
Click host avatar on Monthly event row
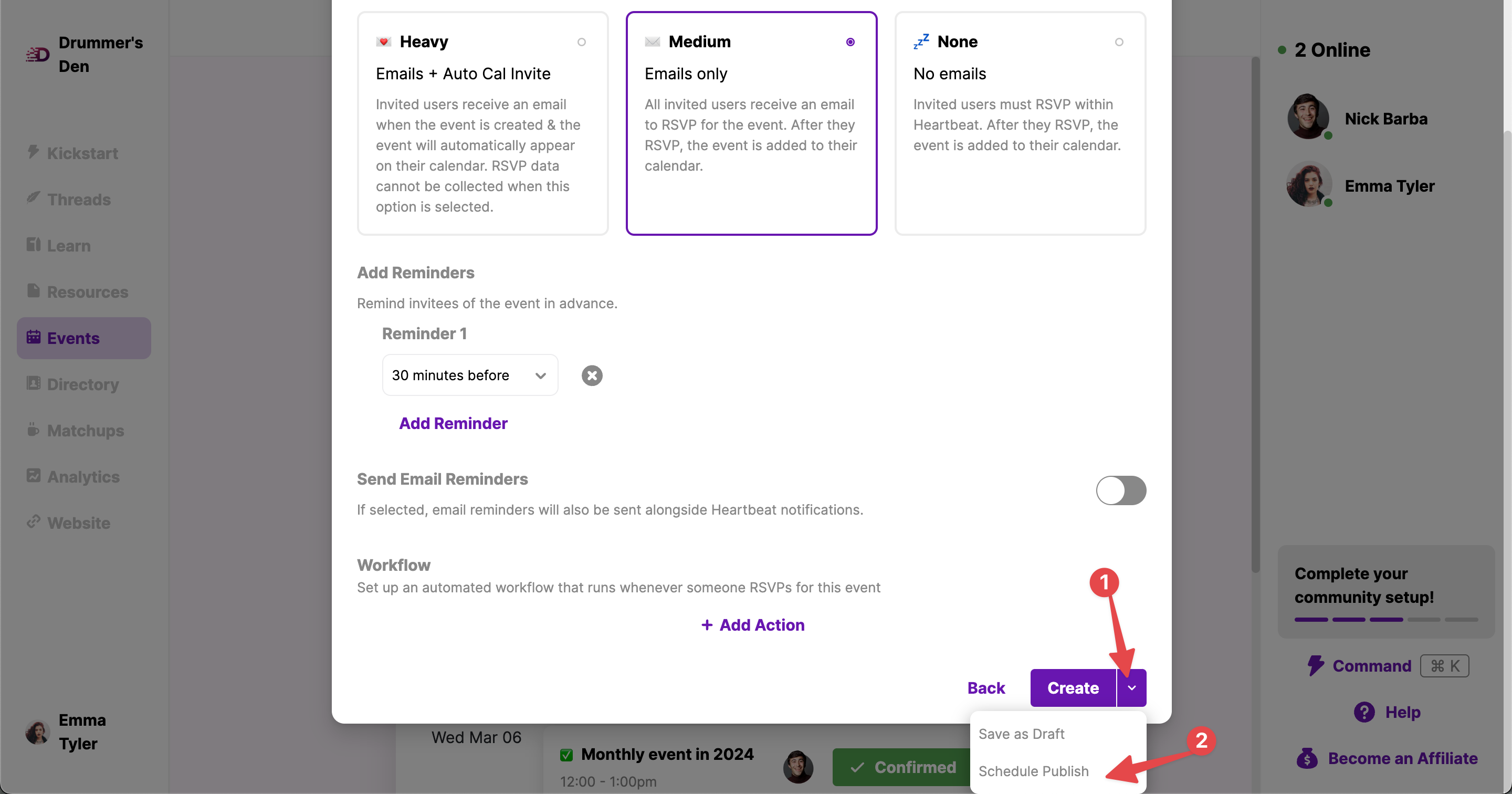(x=797, y=767)
